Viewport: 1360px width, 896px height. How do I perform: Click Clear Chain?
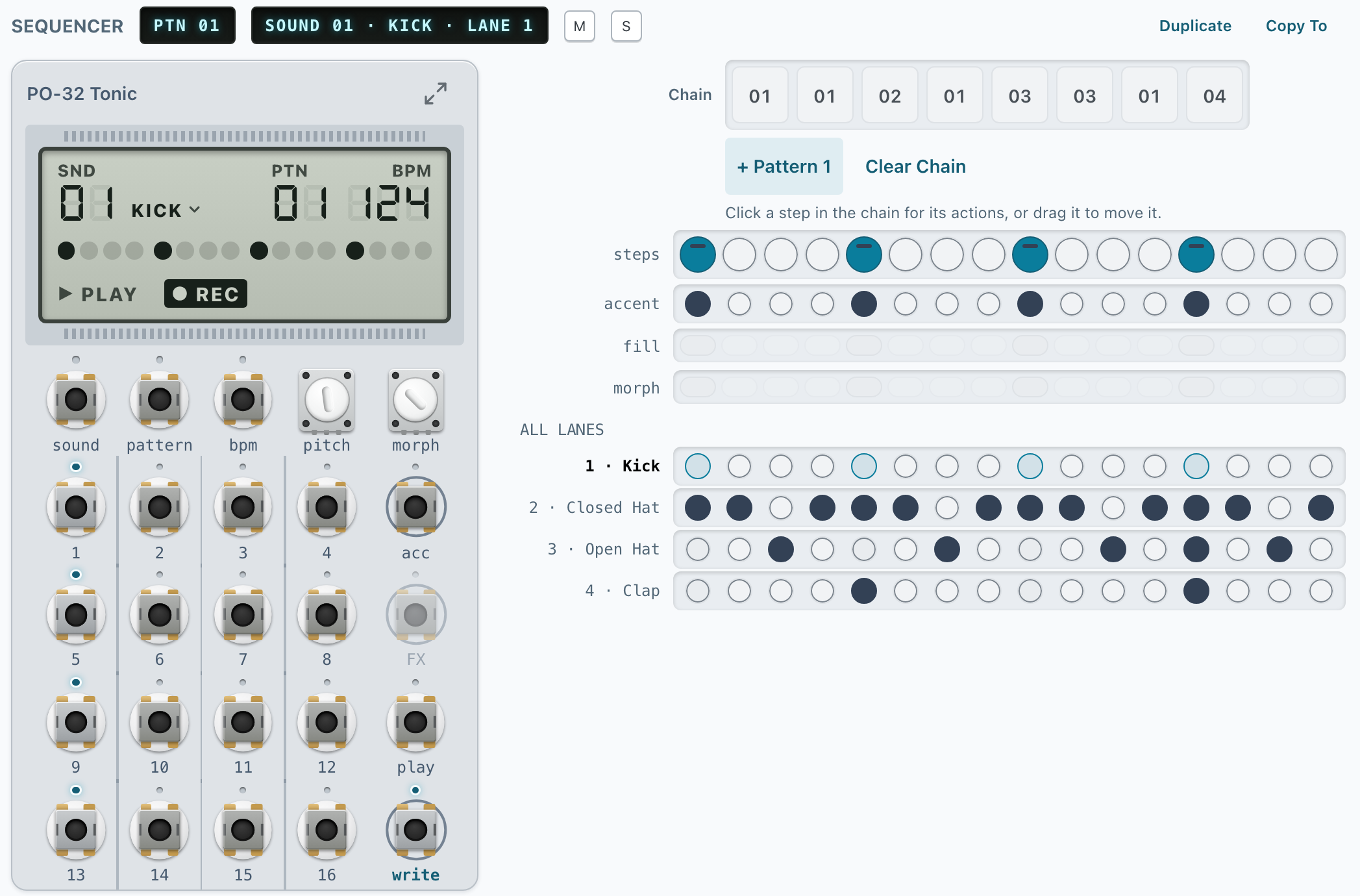point(915,166)
